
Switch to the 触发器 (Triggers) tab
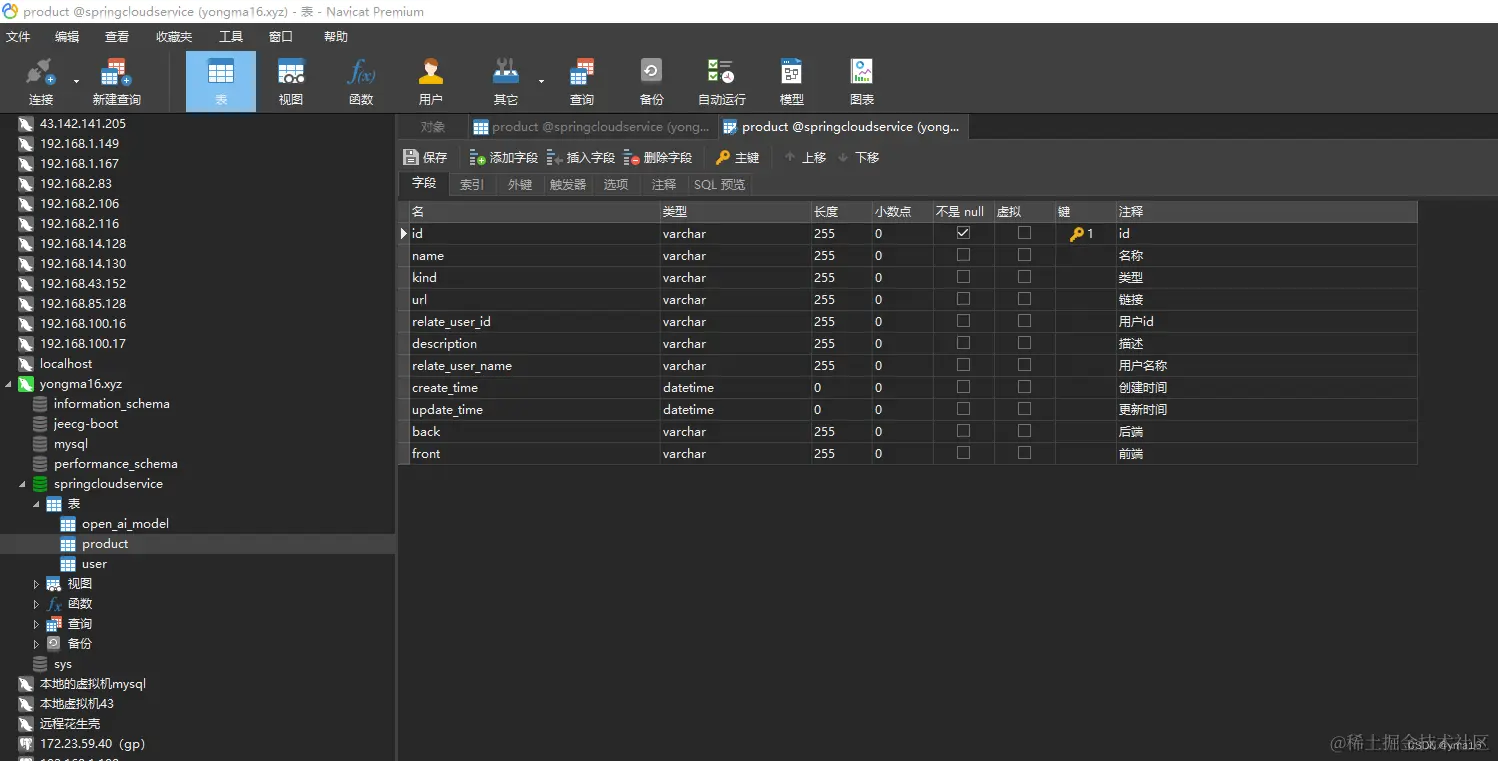568,185
